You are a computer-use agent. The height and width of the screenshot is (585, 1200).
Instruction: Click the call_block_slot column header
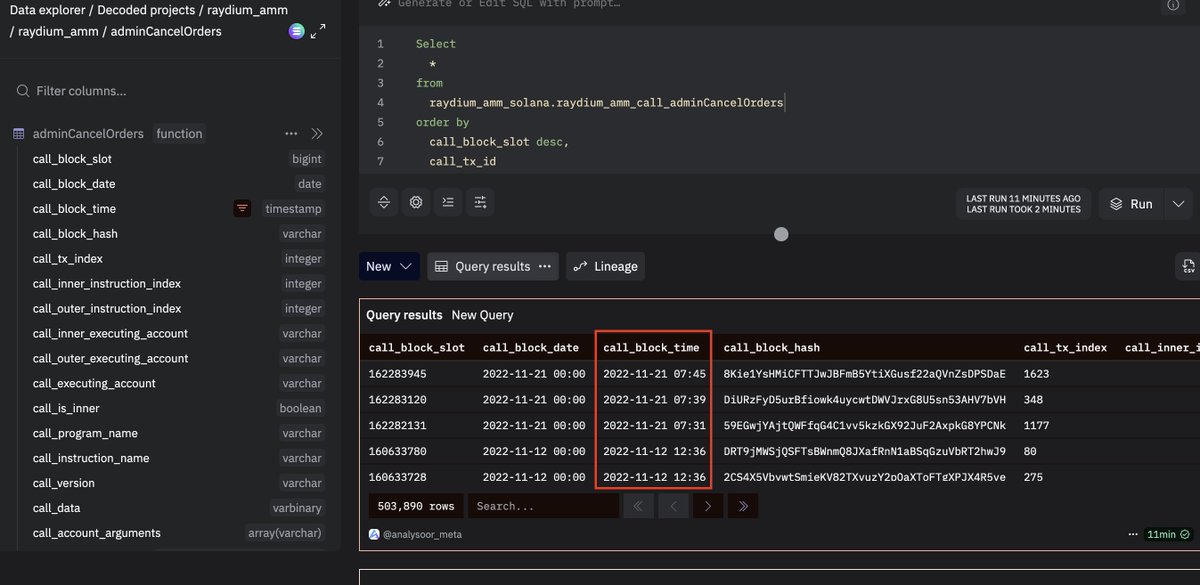(417, 348)
